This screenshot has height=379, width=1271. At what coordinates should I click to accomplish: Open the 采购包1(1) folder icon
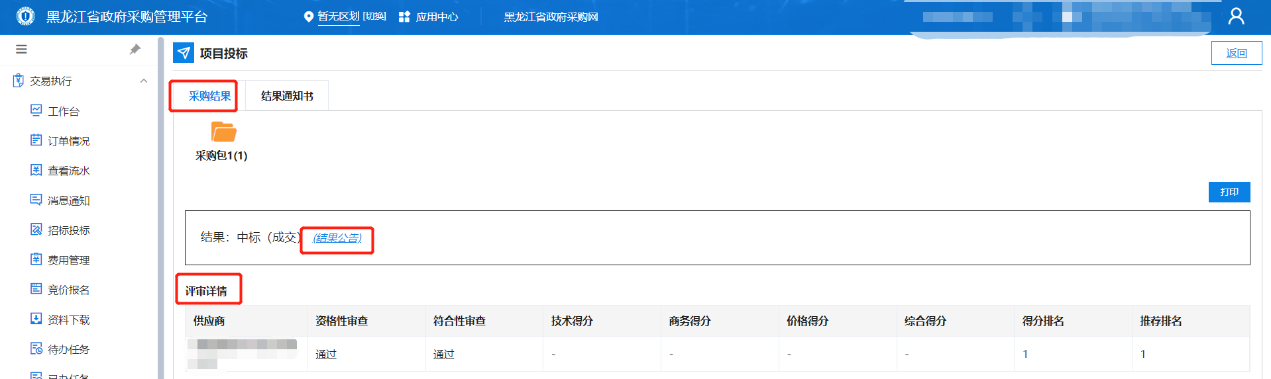(223, 131)
